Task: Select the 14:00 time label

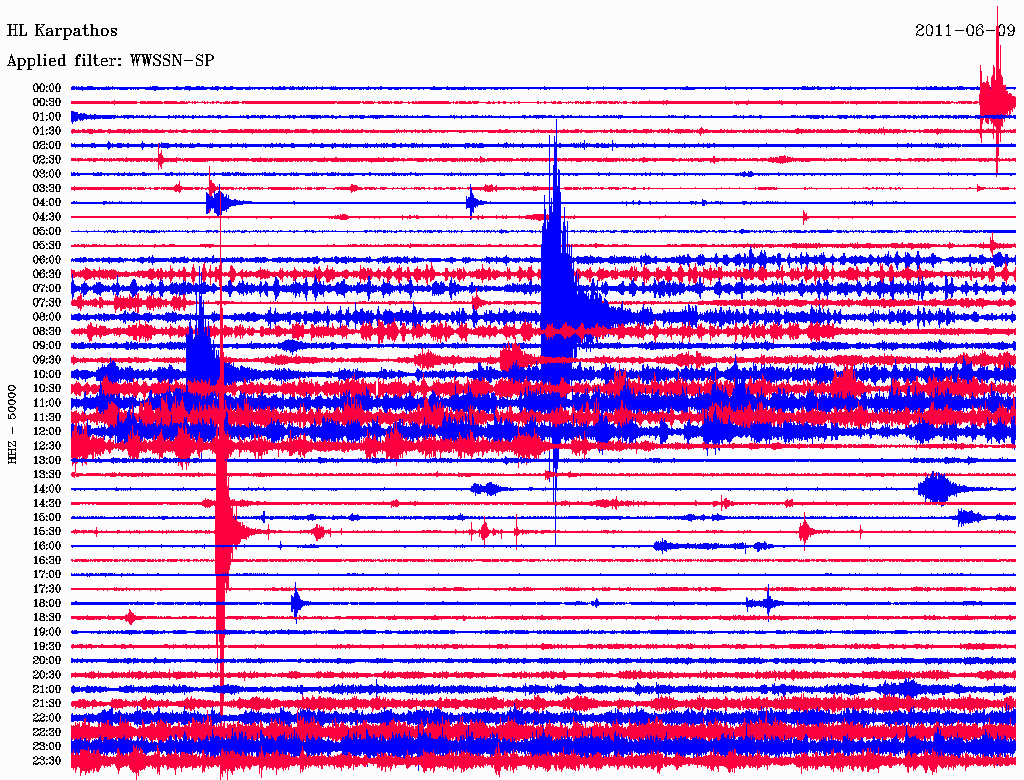Action: pyautogui.click(x=46, y=489)
